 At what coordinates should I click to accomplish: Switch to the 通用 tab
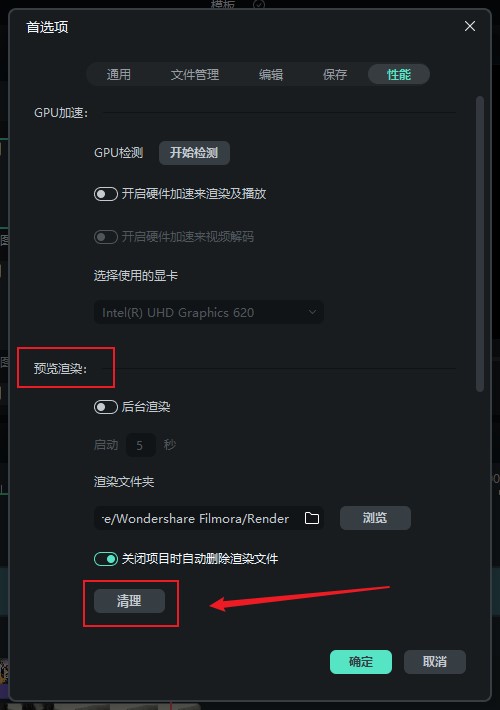tap(119, 74)
